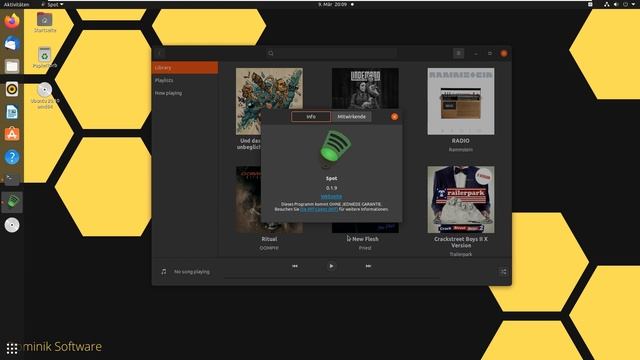Open the Spot app menu in top bar

pyautogui.click(x=52, y=4)
